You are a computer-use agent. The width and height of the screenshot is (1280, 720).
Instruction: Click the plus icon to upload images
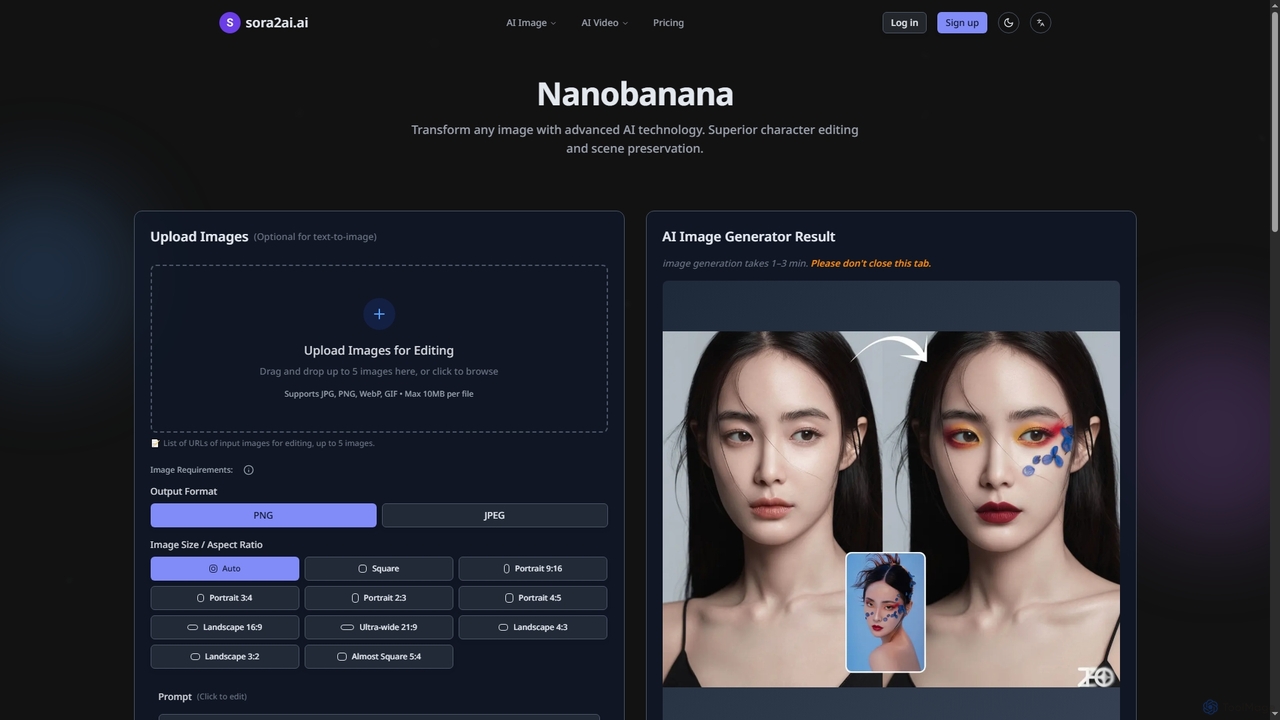(379, 314)
